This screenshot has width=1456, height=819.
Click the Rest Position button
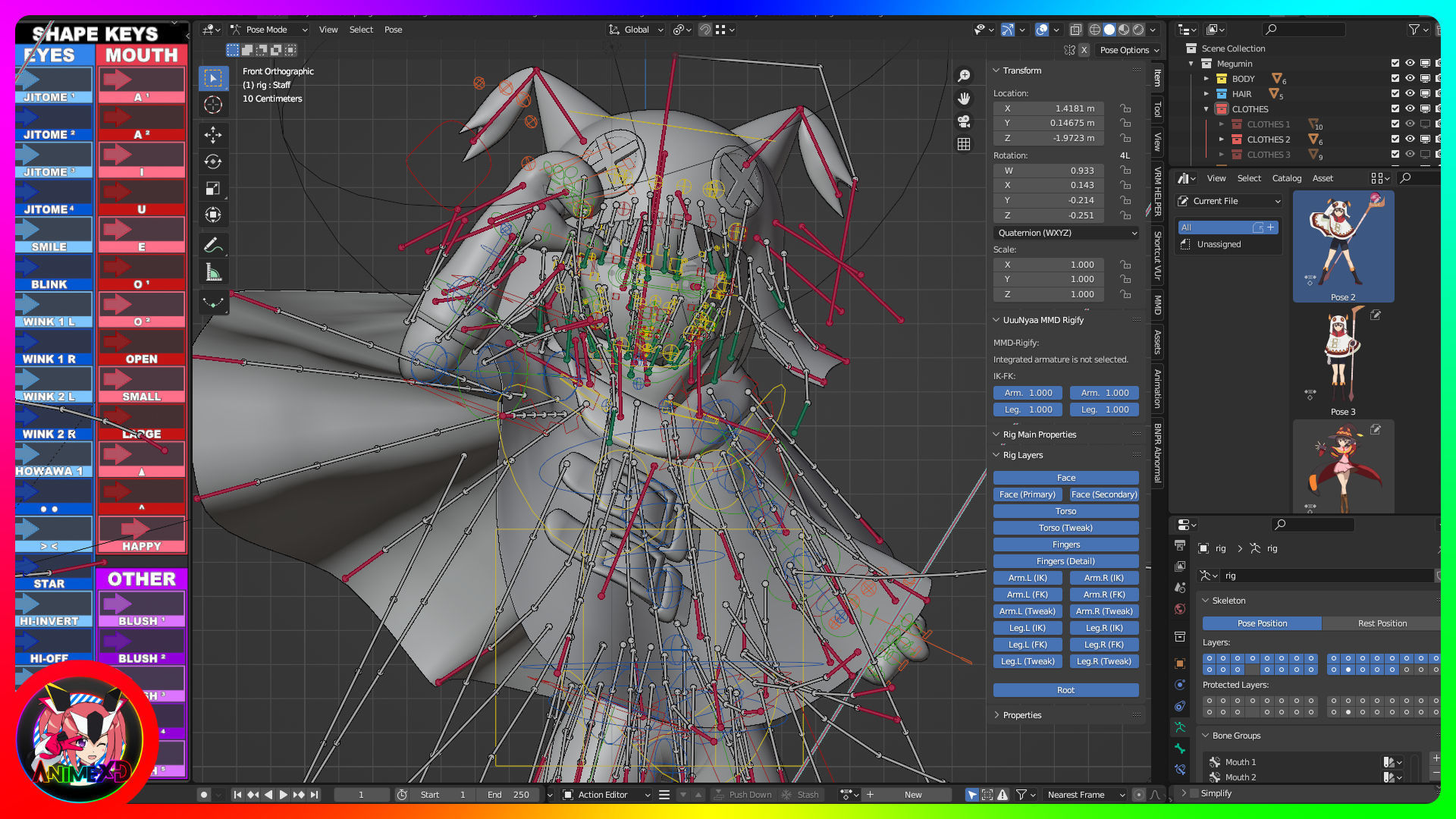click(x=1382, y=623)
